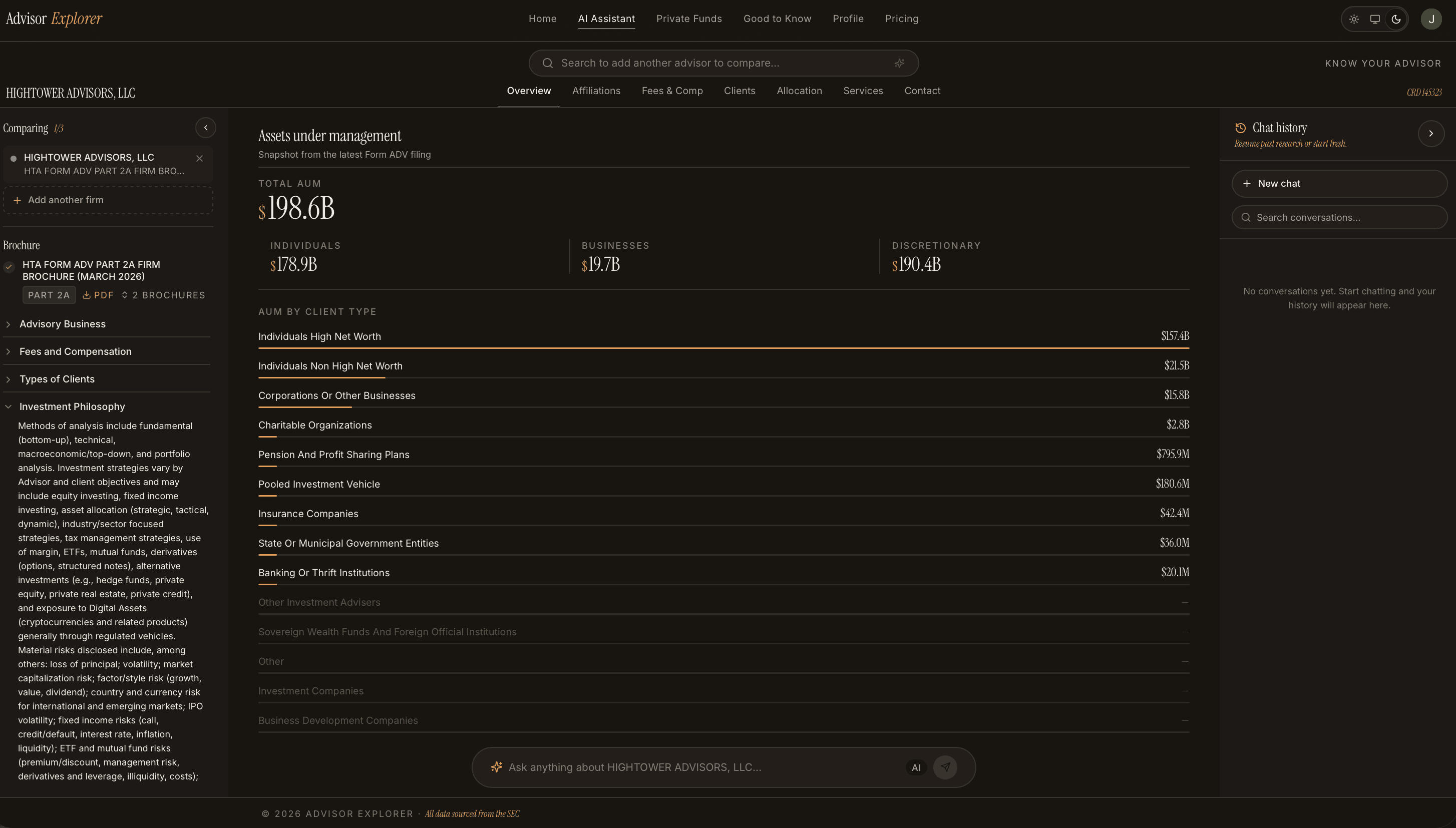Start a New chat
Screen dimensions: 1456x828
coord(1339,184)
